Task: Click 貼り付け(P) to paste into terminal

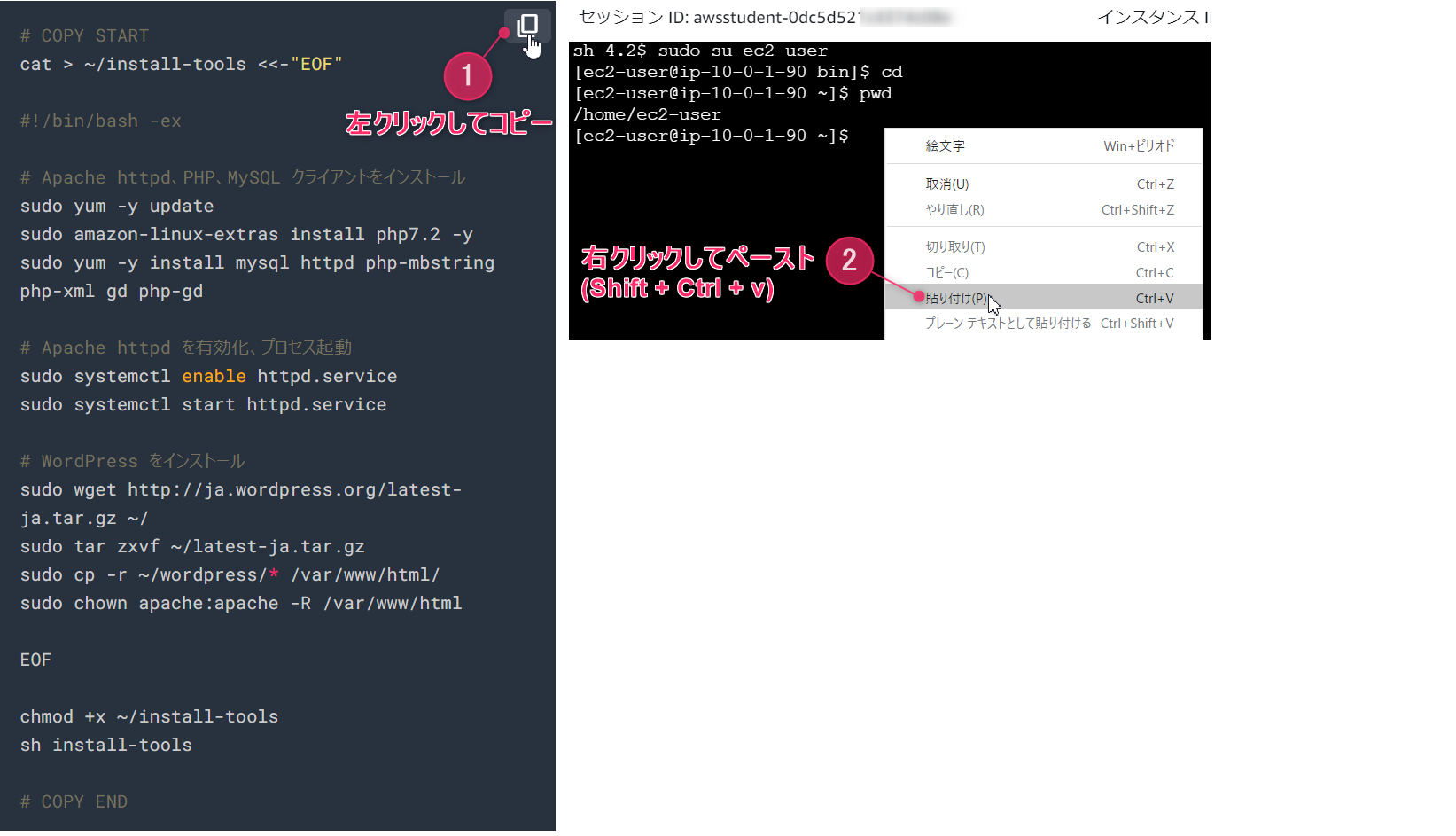Action: (x=955, y=298)
